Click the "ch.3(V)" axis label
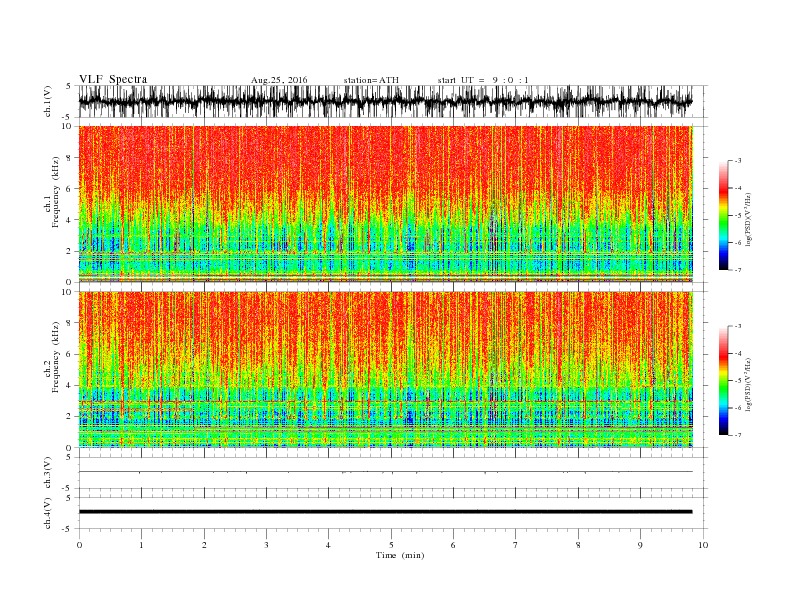The image size is (792, 612). click(48, 473)
